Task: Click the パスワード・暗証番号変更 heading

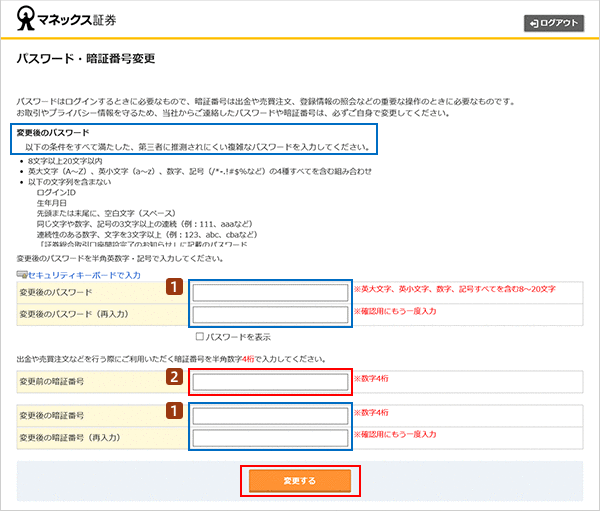Action: tap(86, 59)
